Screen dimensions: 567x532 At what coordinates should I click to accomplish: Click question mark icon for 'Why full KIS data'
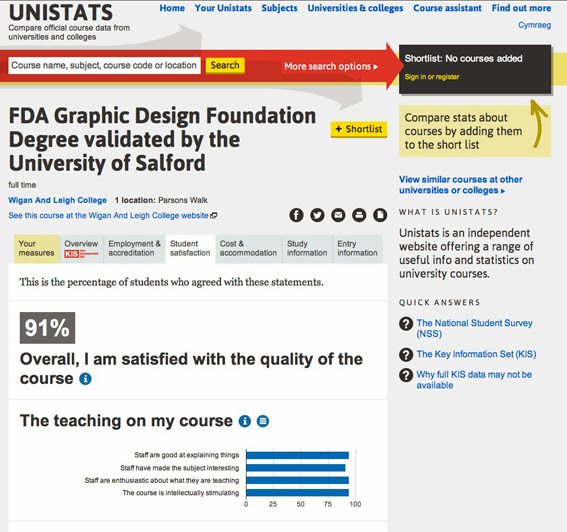coord(406,375)
